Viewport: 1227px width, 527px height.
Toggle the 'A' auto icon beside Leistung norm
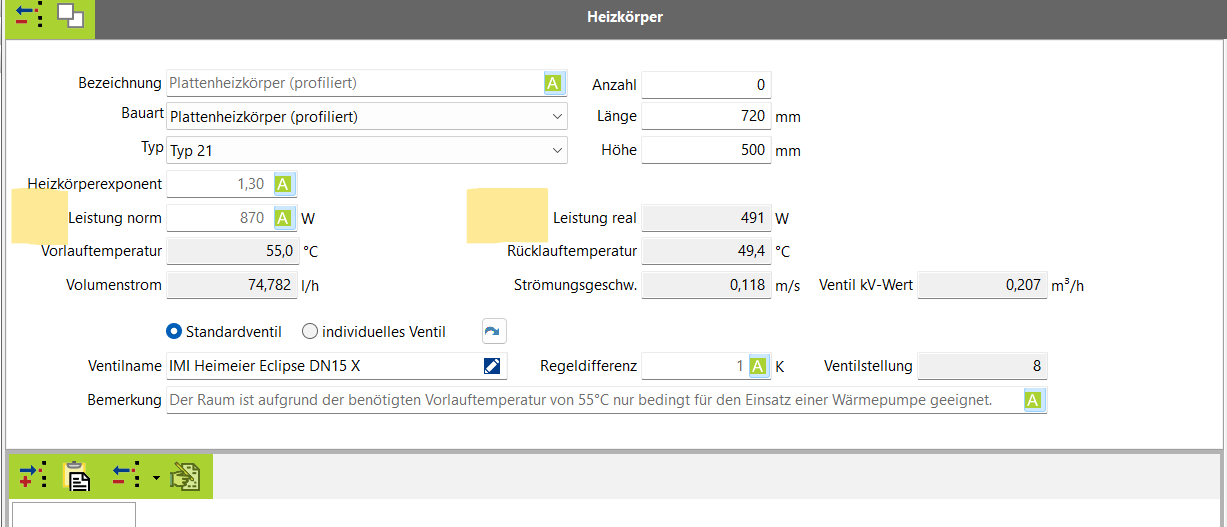click(x=283, y=218)
